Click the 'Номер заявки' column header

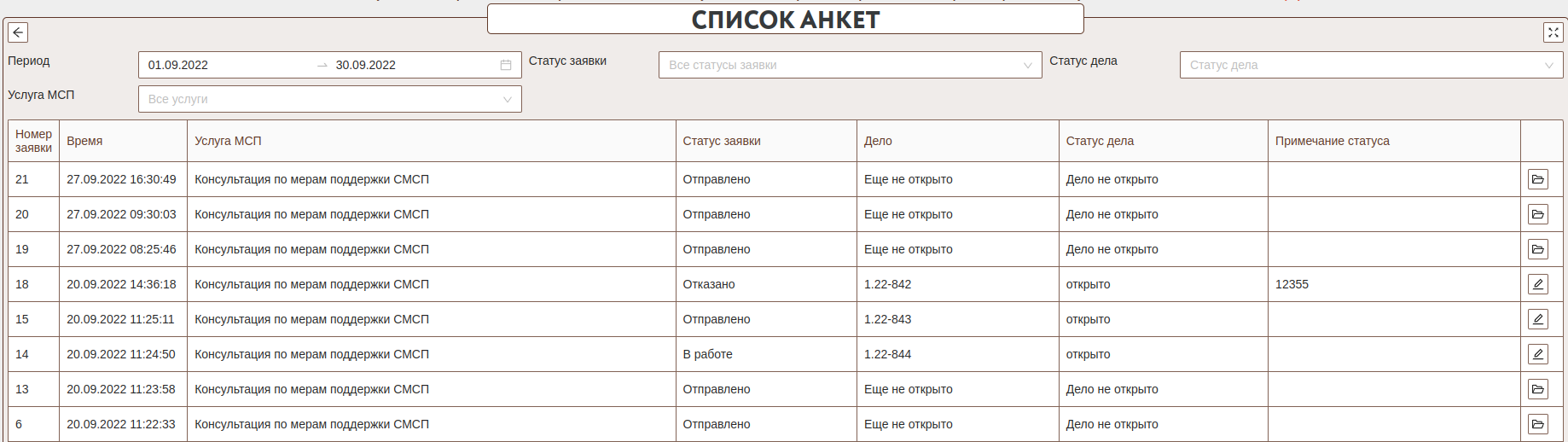tap(33, 141)
